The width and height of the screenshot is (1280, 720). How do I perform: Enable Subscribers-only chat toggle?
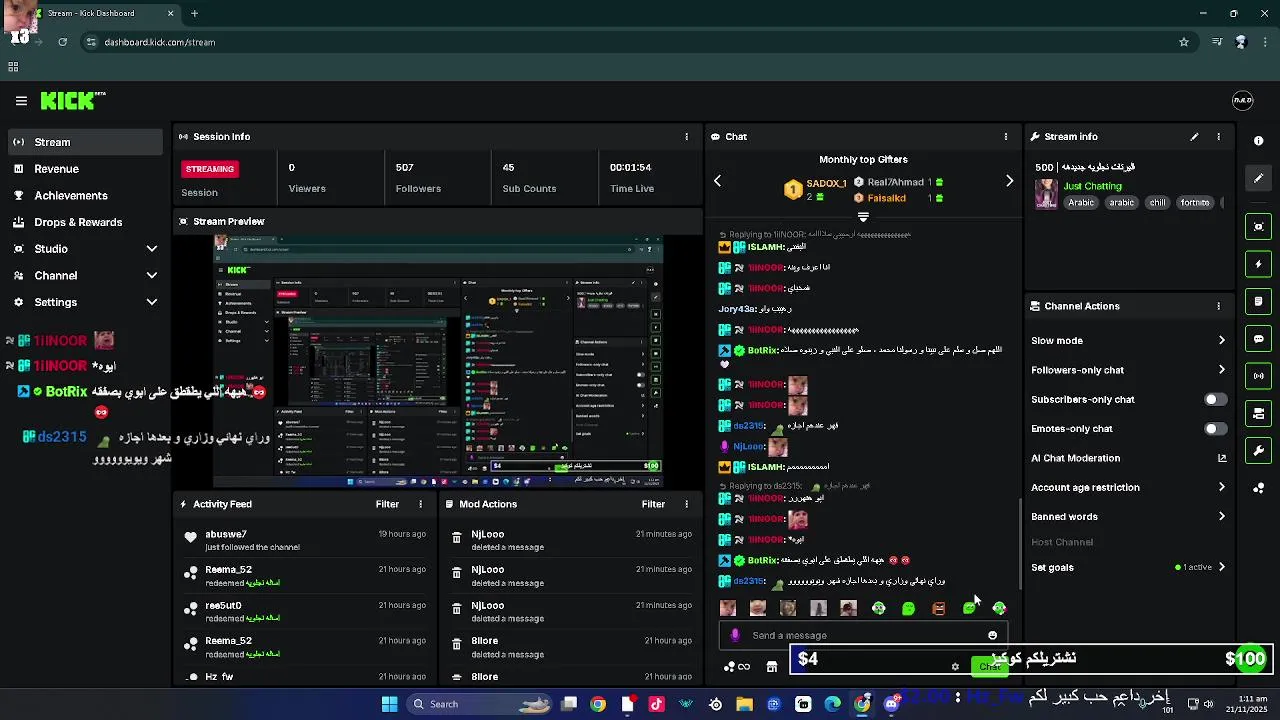(1215, 399)
